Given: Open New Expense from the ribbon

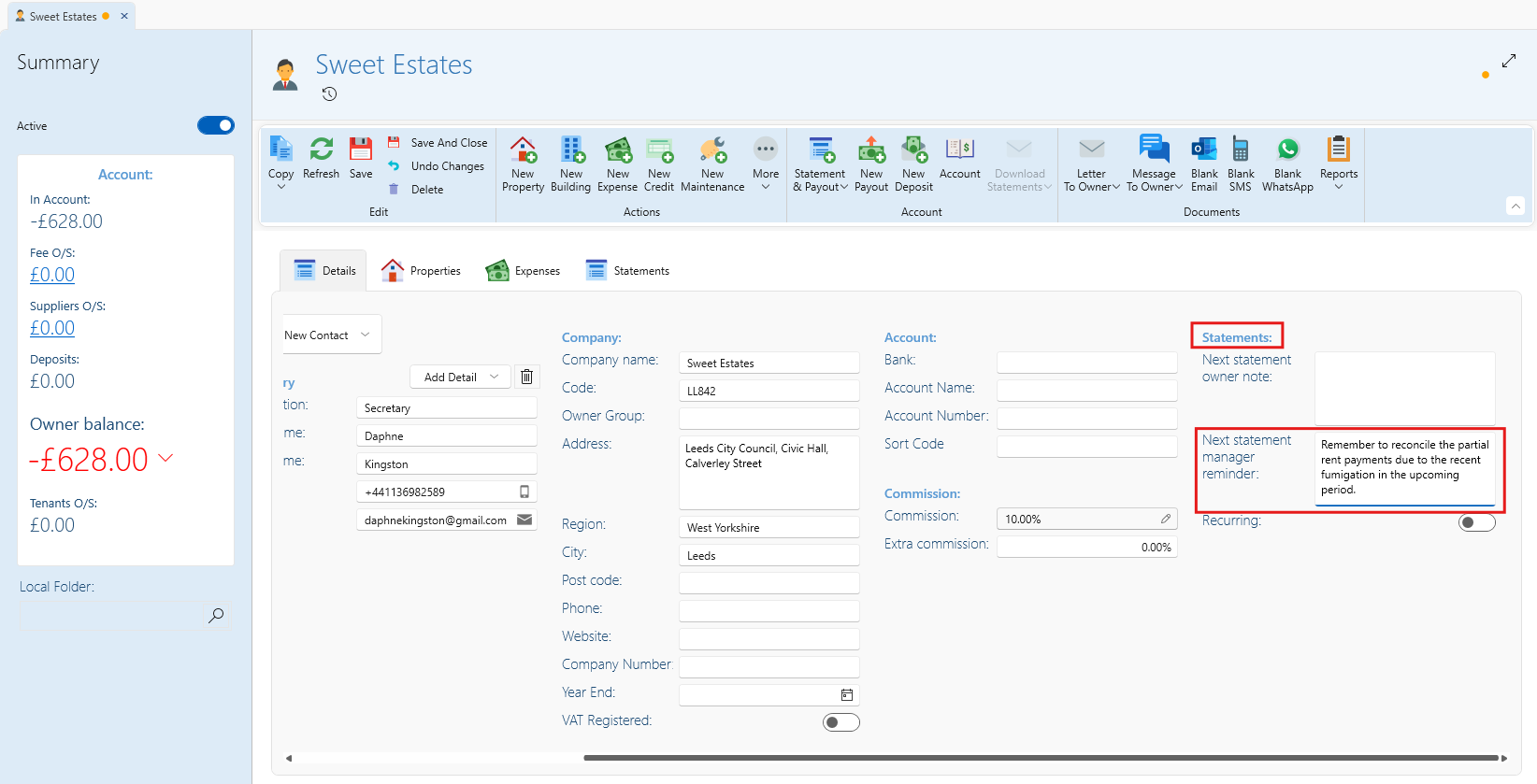Looking at the screenshot, I should tap(617, 151).
